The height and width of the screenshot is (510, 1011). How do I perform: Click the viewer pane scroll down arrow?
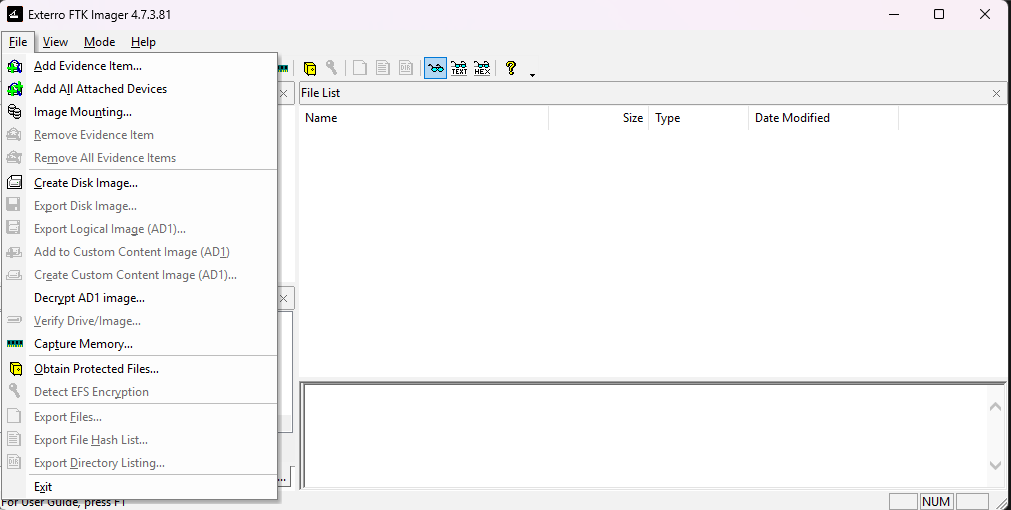(x=996, y=465)
